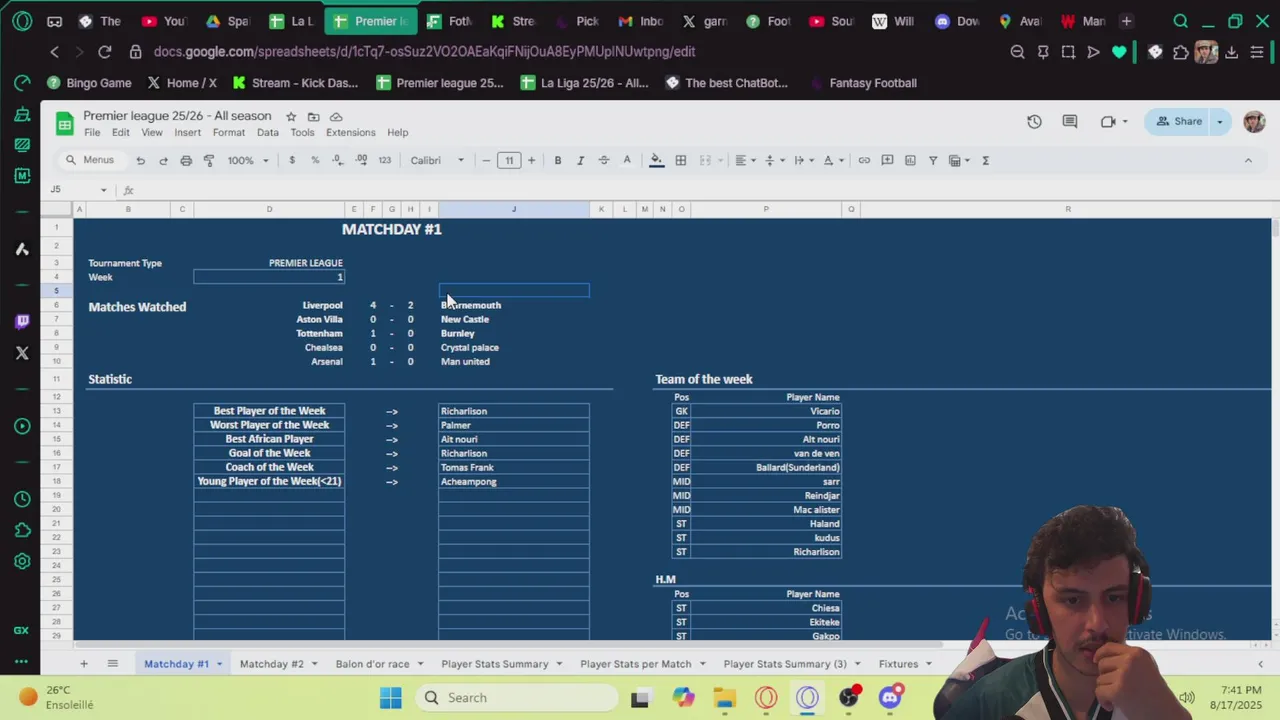This screenshot has height=720, width=1280.
Task: Star the Premier league spreadsheet
Action: [291, 117]
